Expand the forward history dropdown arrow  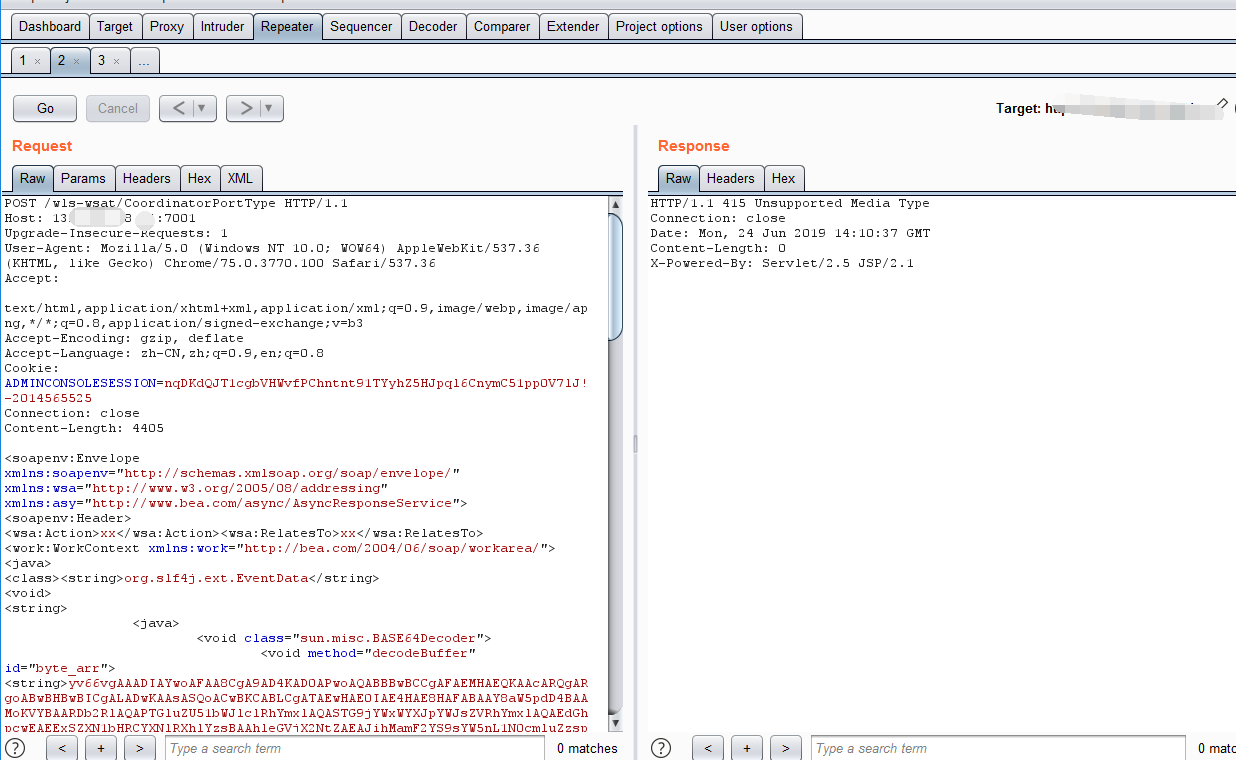tap(270, 108)
